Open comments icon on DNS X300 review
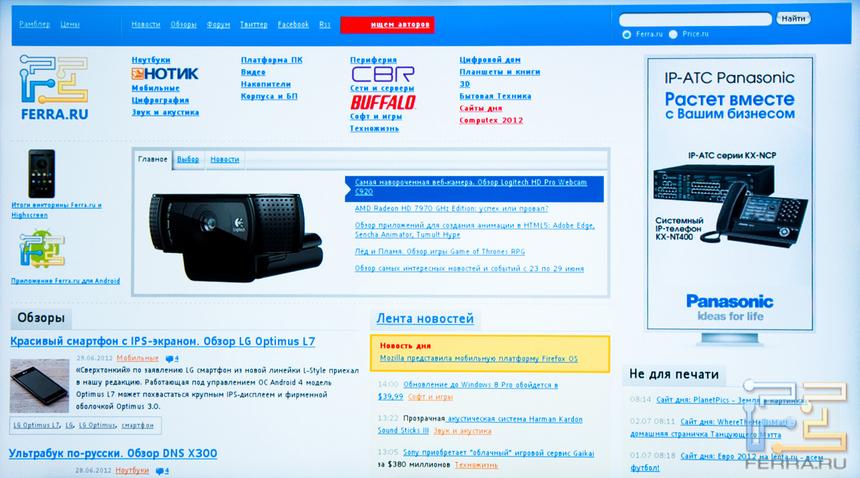860x478 pixels. tap(162, 470)
